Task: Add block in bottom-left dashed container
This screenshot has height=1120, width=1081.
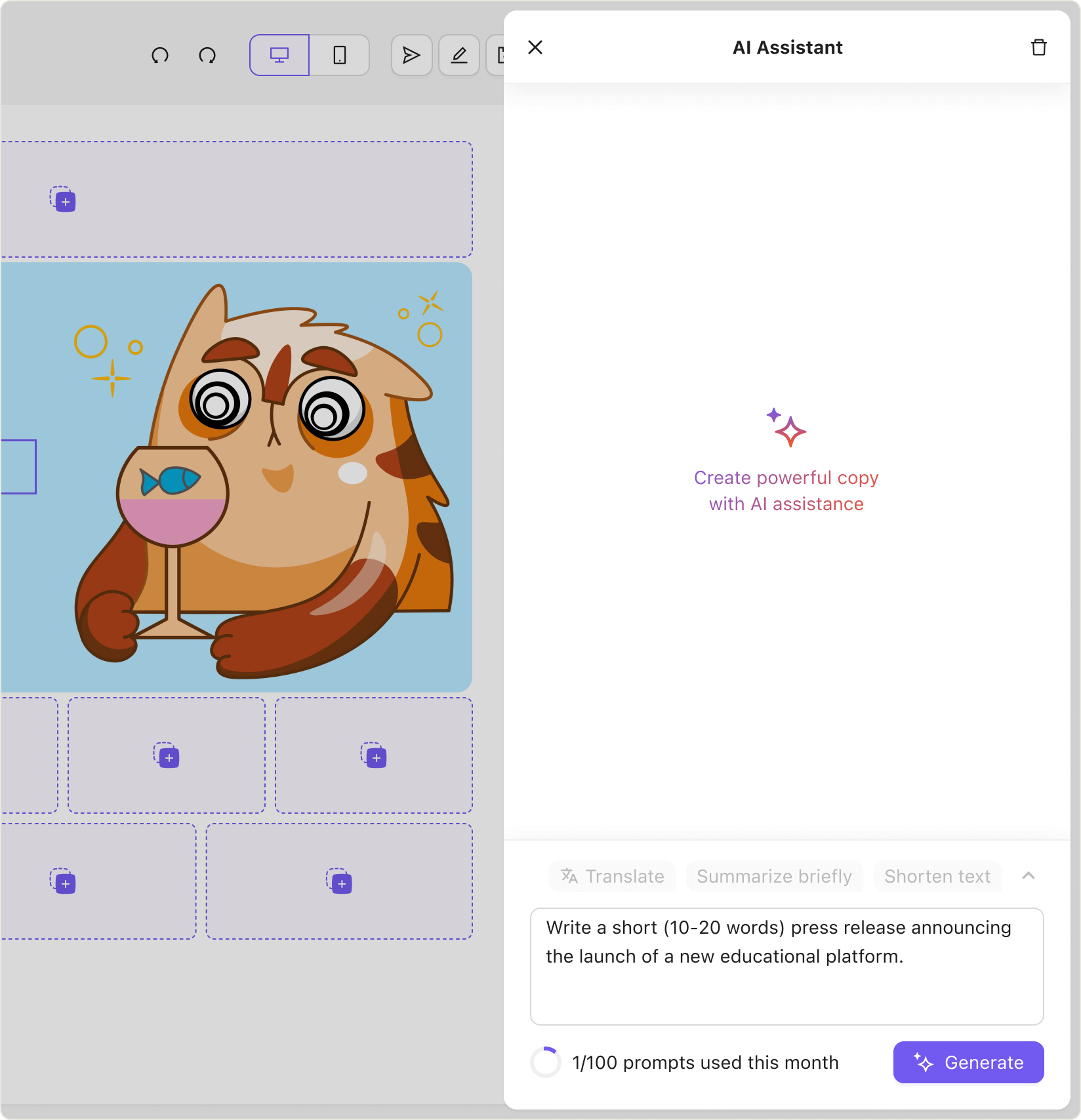Action: [63, 881]
